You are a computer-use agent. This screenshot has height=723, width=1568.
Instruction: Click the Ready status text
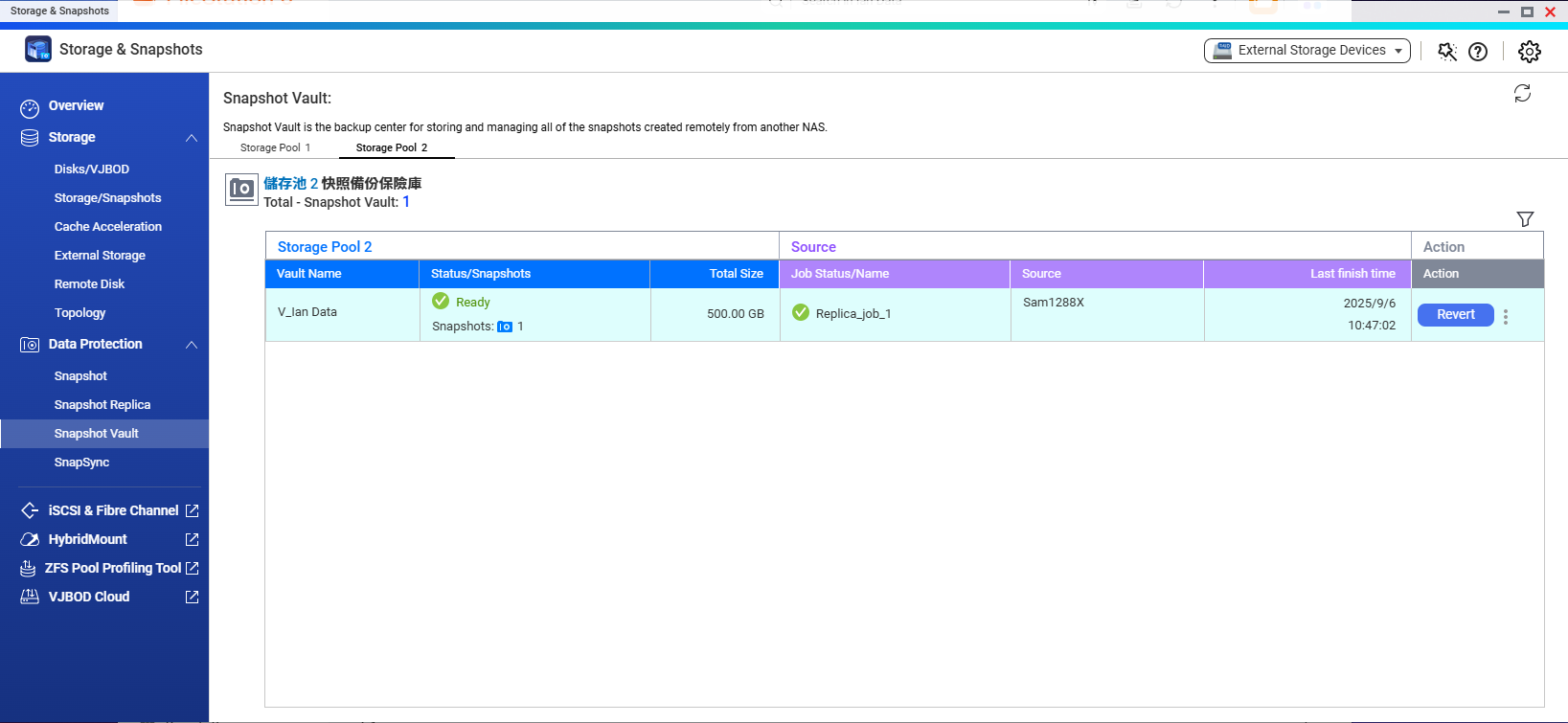pyautogui.click(x=473, y=302)
